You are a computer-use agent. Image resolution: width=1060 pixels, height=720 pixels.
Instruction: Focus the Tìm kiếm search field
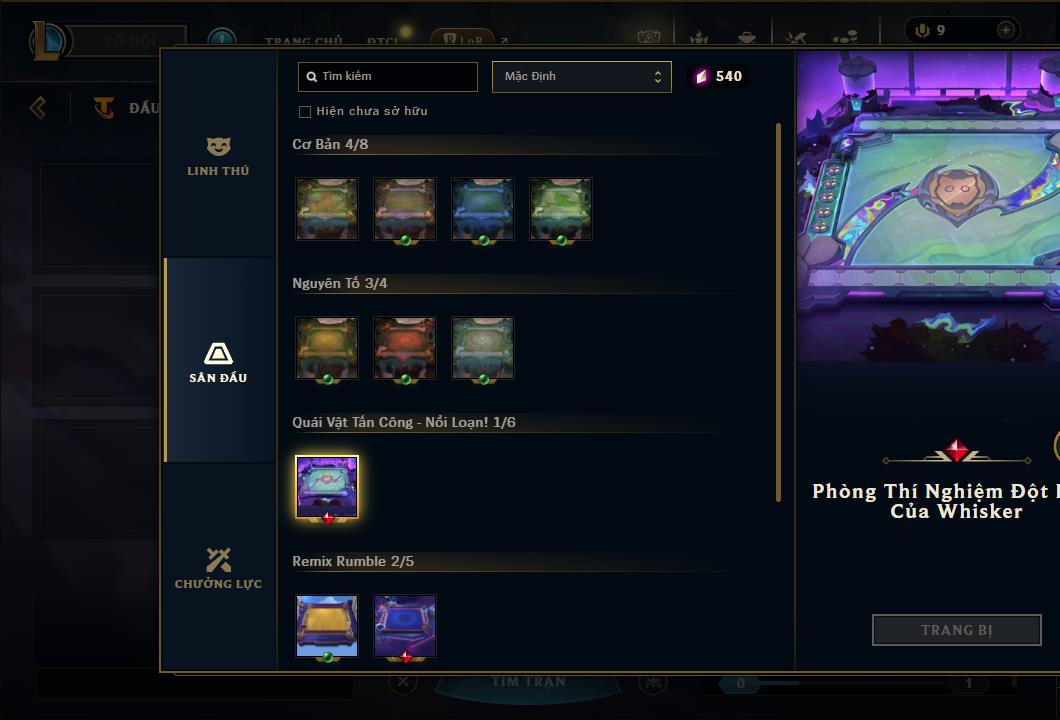pyautogui.click(x=387, y=76)
